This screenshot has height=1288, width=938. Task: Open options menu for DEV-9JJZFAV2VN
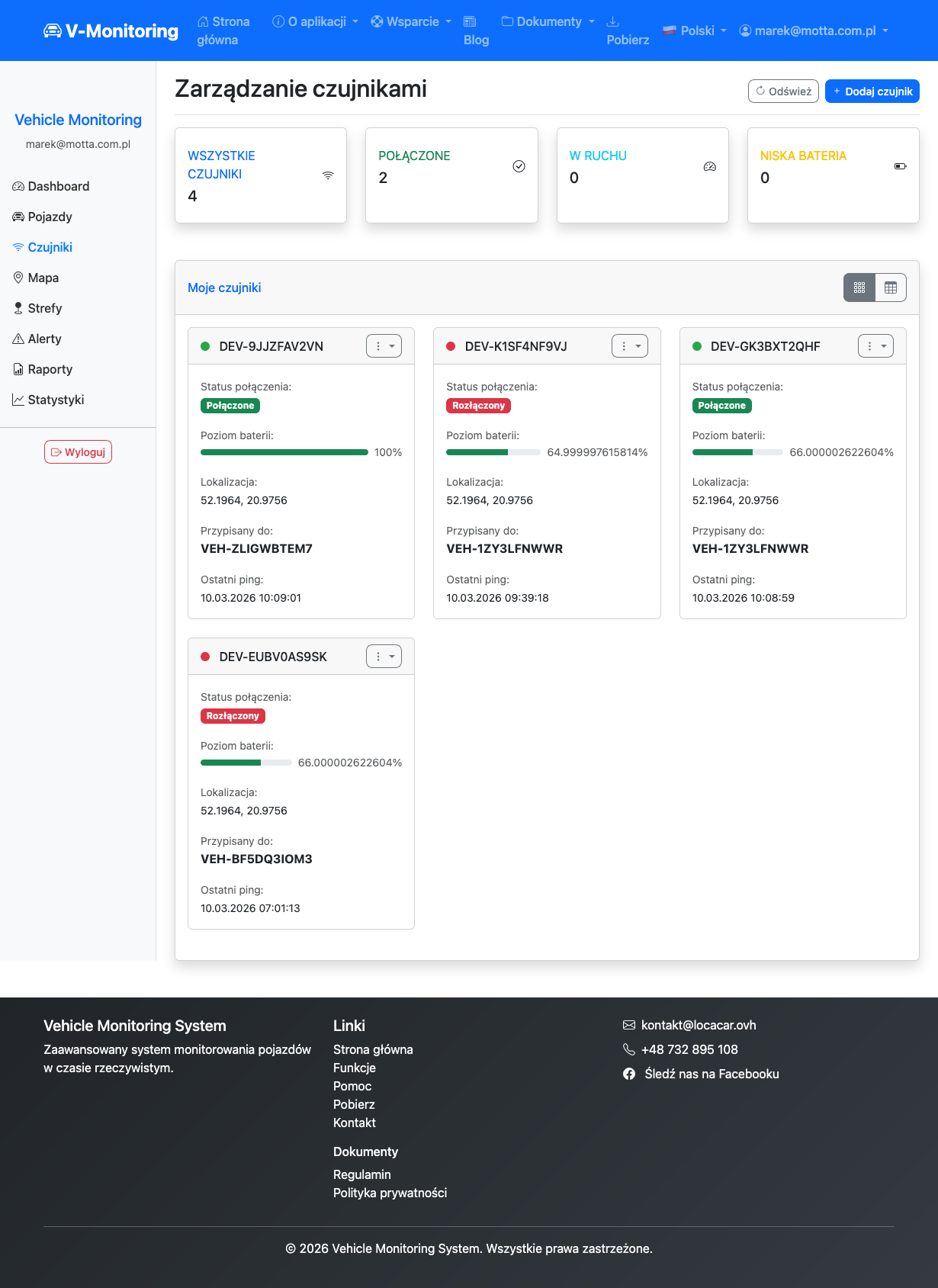[384, 346]
